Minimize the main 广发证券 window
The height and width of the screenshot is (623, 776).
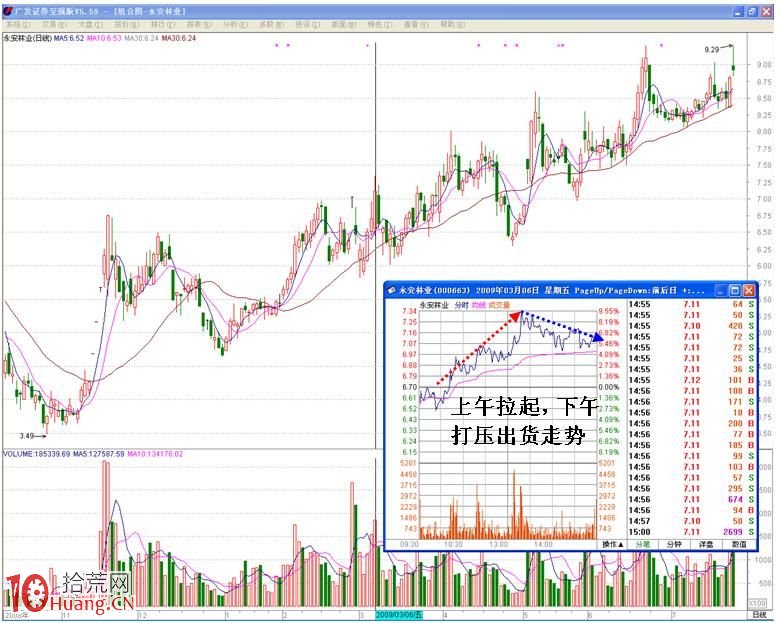click(x=739, y=11)
